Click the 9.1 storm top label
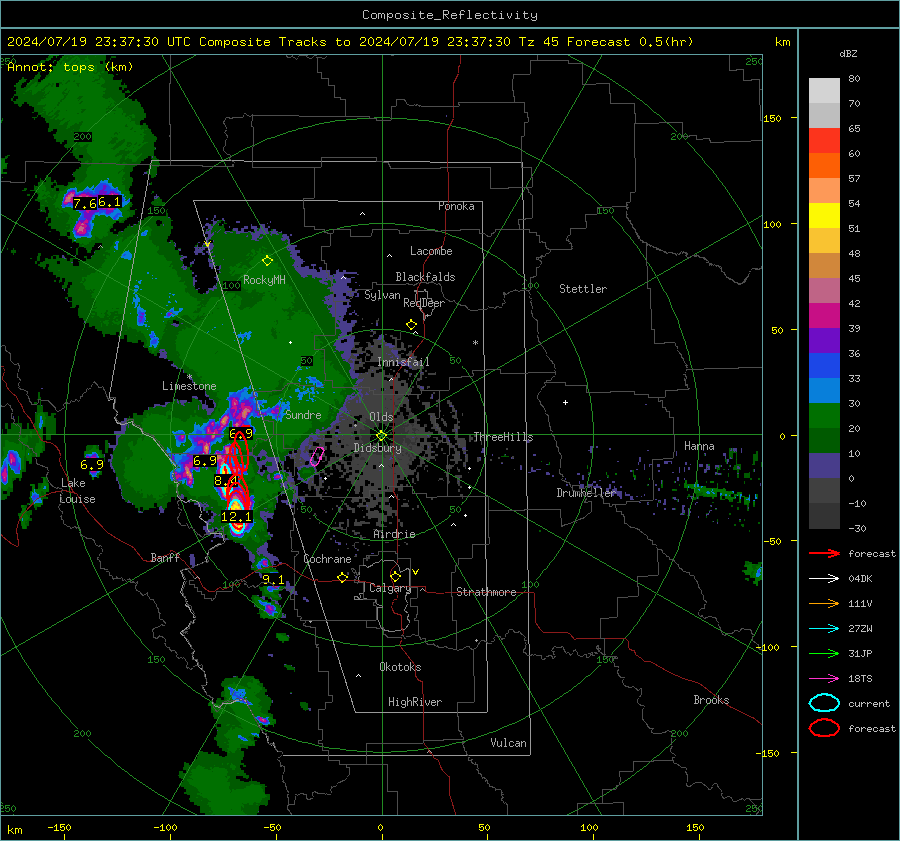This screenshot has width=900, height=841. tap(273, 579)
